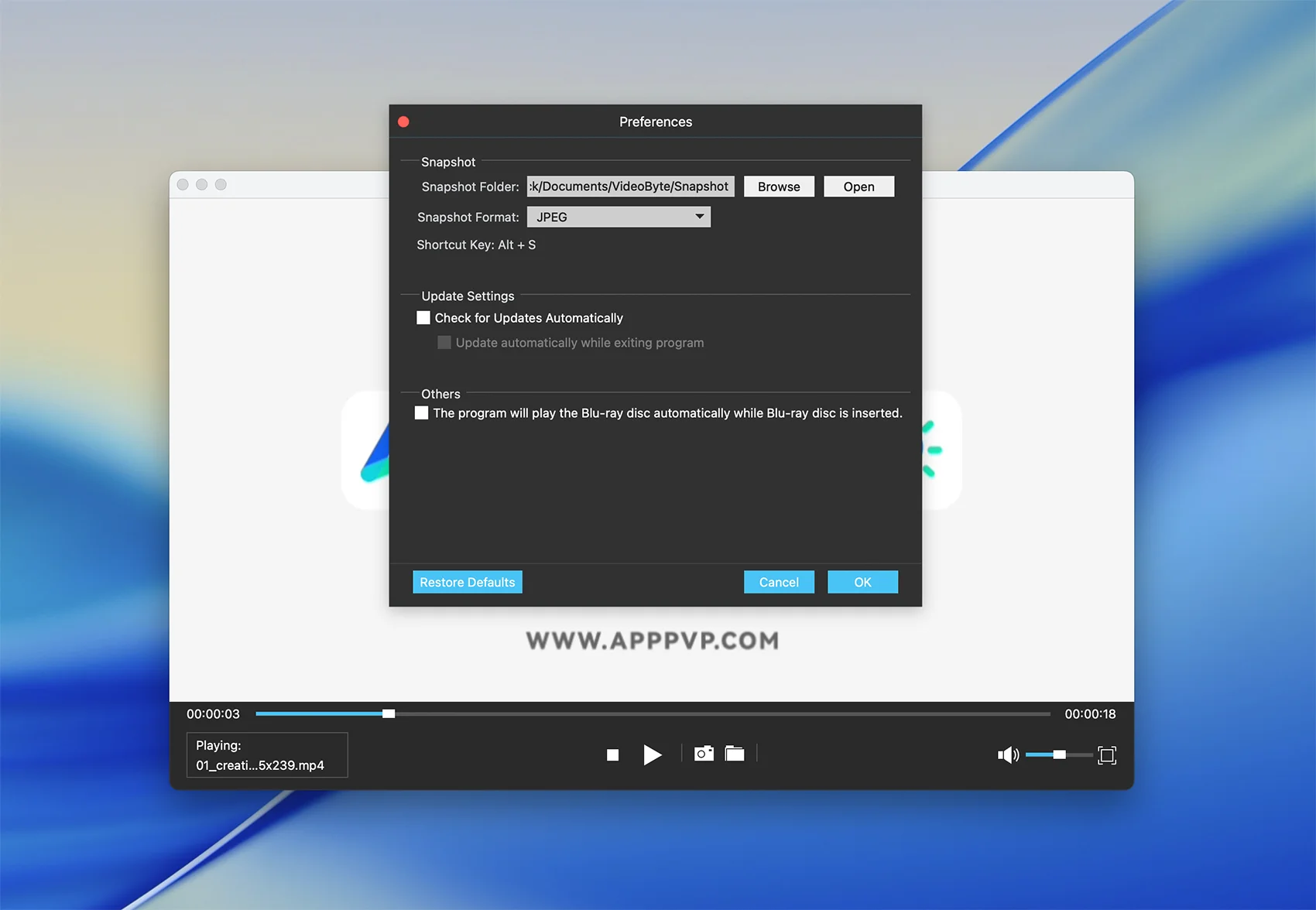Screen dimensions: 1316x910
Task: Click the volume slider handle
Action: (x=1059, y=754)
